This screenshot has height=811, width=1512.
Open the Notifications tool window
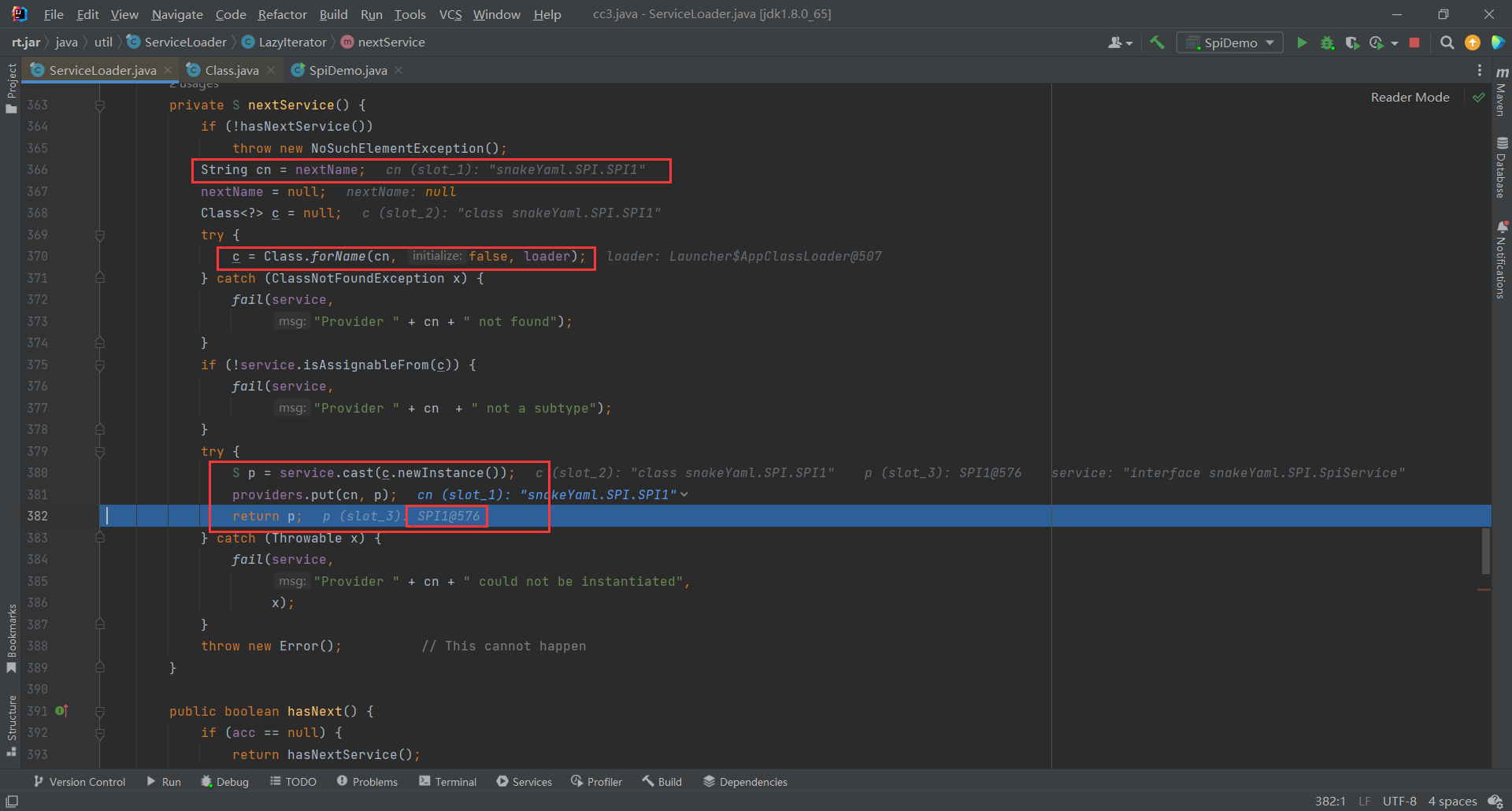tap(1502, 260)
